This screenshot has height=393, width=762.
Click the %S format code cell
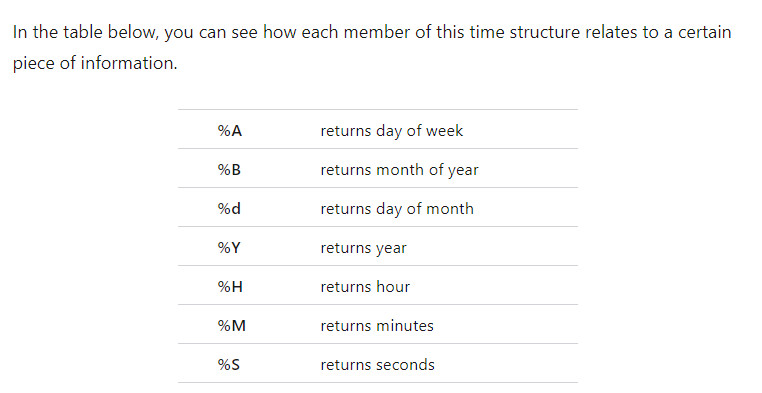(x=228, y=365)
